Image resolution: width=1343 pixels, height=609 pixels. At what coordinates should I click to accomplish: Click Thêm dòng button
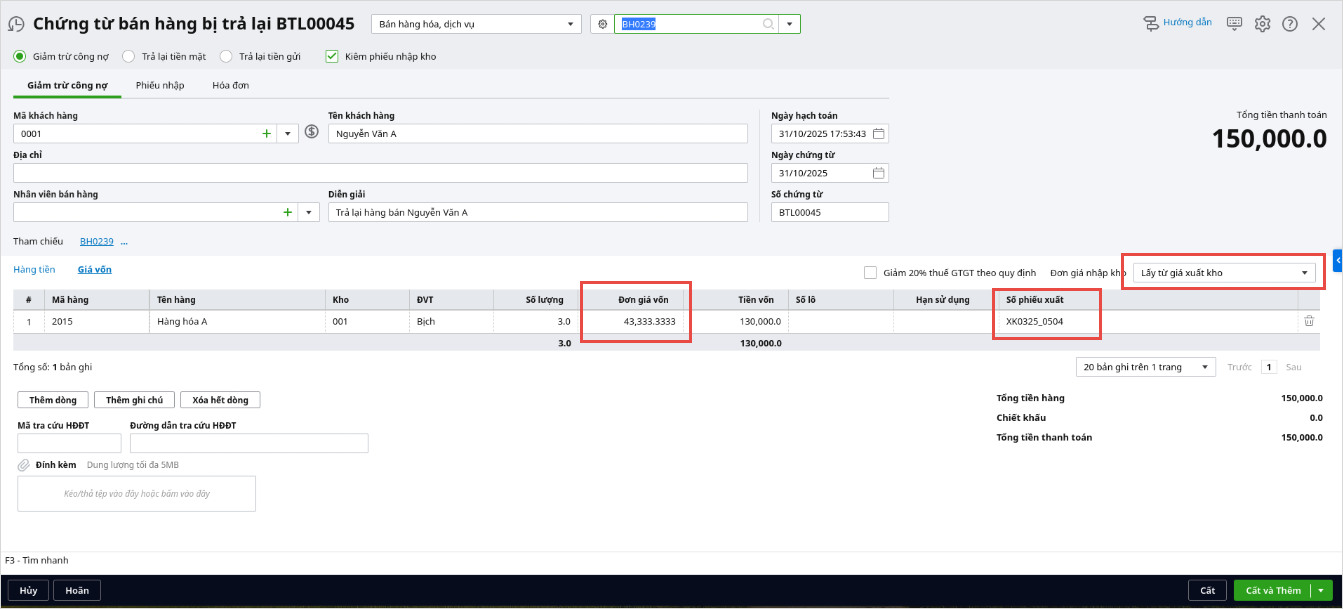click(53, 400)
